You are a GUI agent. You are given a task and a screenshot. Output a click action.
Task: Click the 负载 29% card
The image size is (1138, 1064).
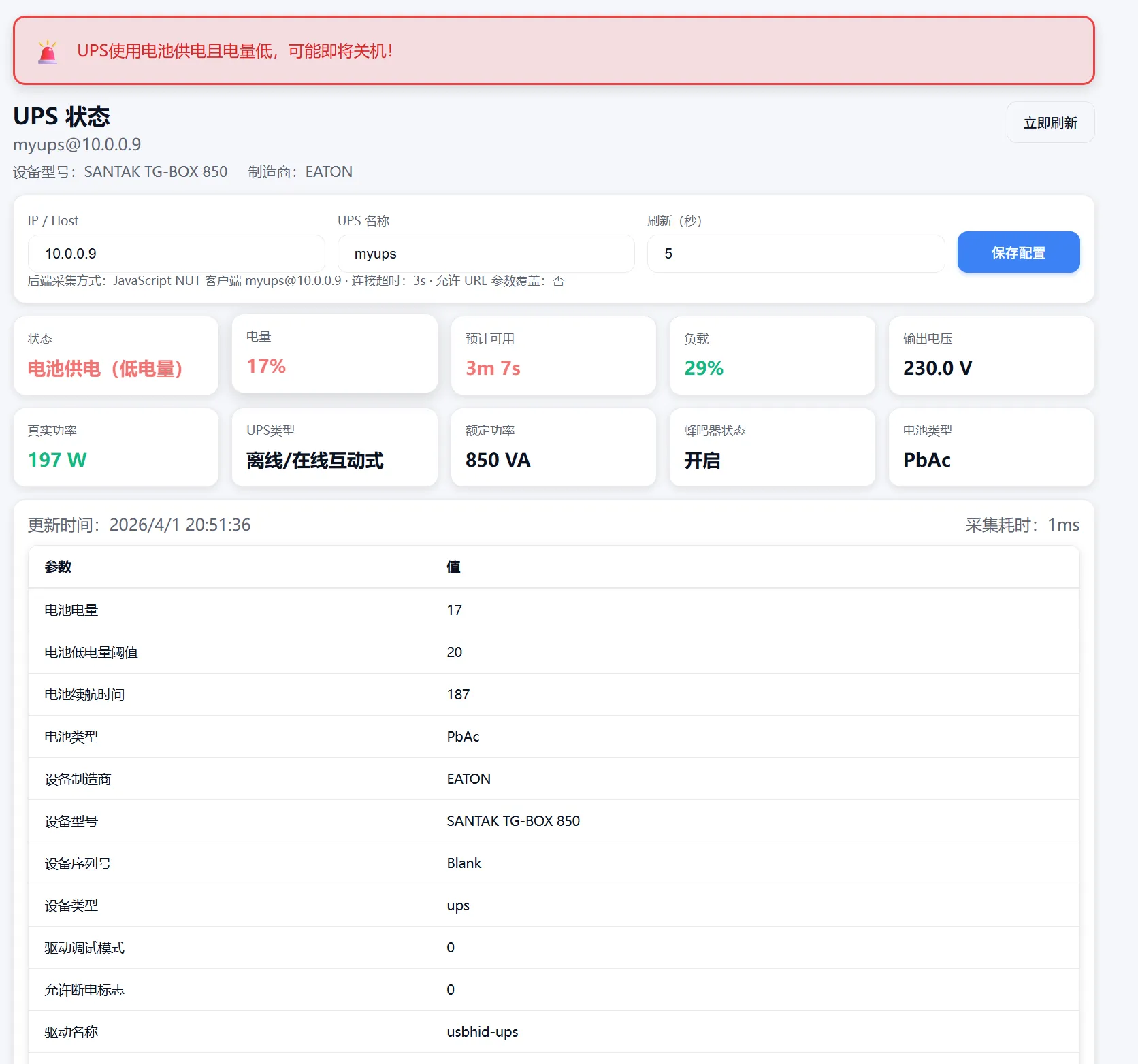point(772,355)
